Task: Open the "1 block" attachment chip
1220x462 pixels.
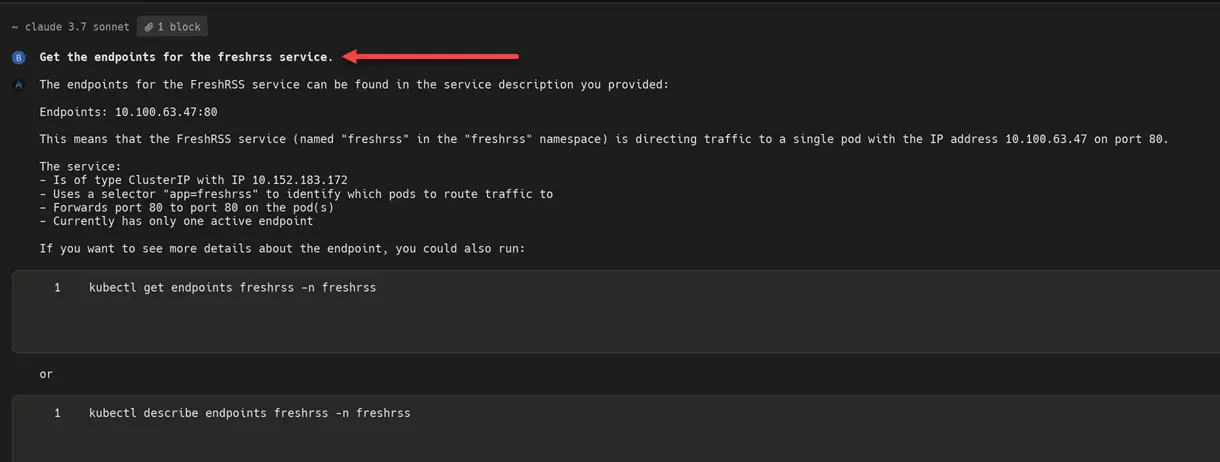Action: coord(172,28)
